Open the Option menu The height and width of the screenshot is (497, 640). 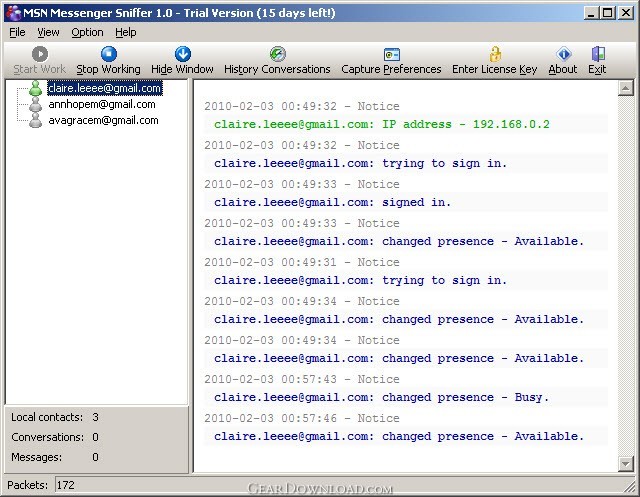pyautogui.click(x=87, y=32)
